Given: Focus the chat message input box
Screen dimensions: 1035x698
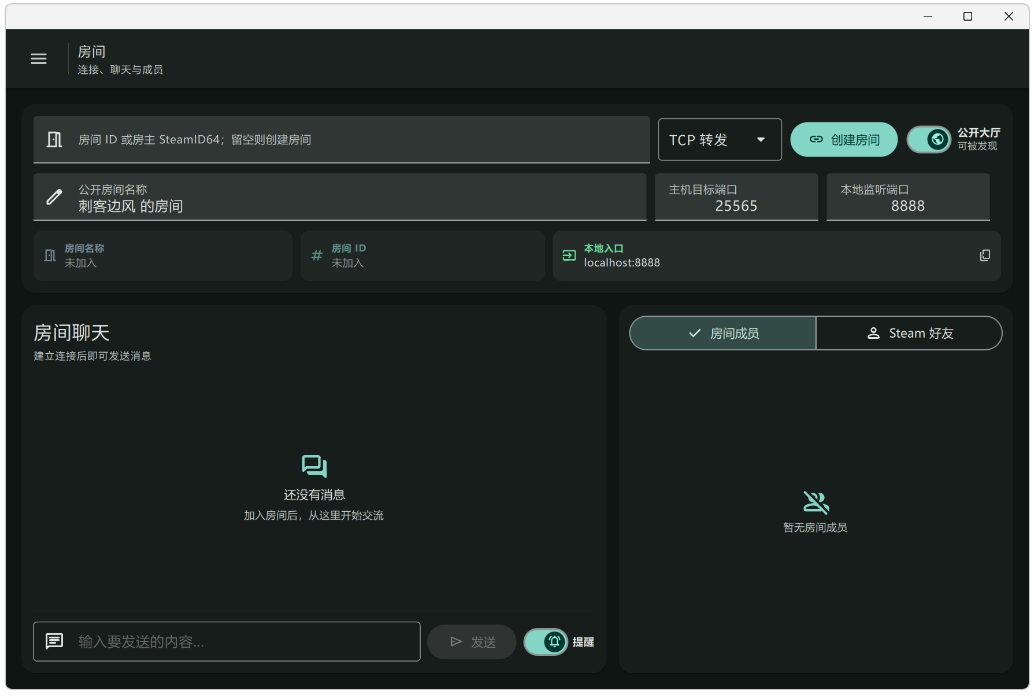Looking at the screenshot, I should (226, 641).
